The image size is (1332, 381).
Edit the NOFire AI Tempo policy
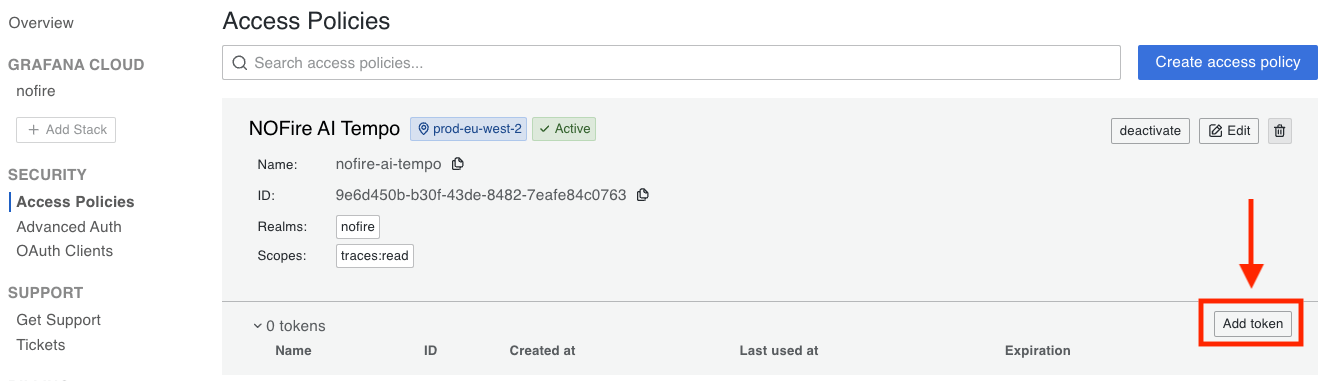point(1229,131)
